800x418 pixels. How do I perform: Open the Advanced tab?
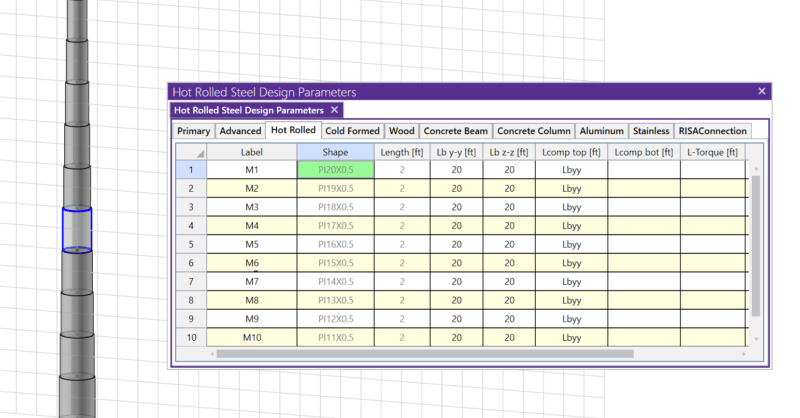240,131
